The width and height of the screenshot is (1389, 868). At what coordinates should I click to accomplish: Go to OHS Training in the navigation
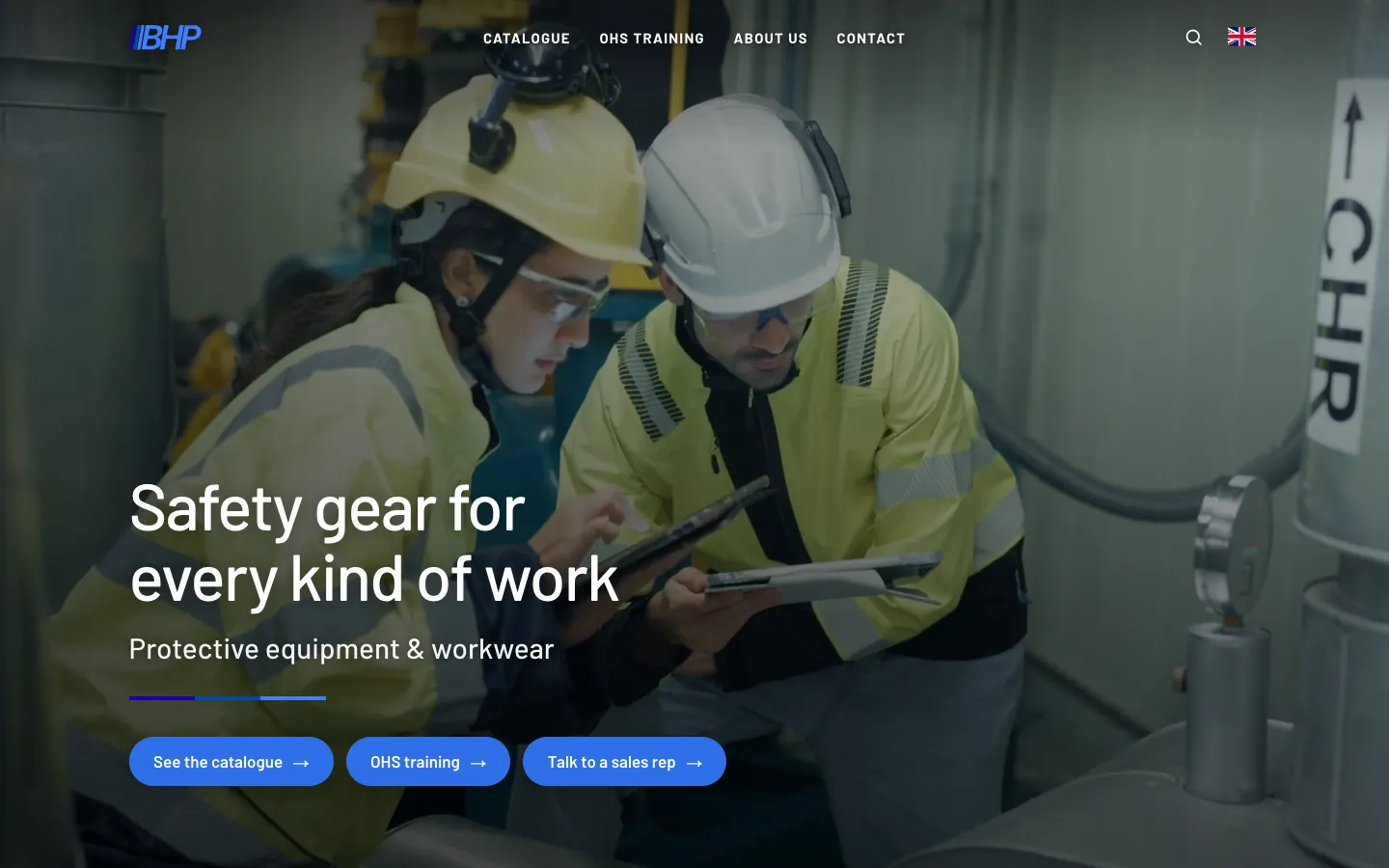point(652,39)
